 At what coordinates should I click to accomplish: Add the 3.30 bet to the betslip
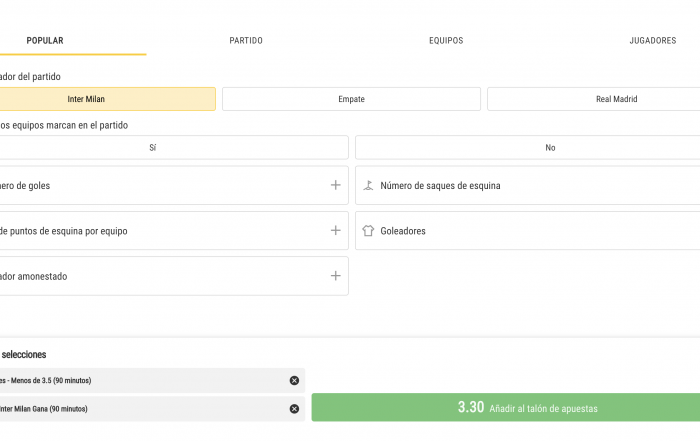[x=506, y=407]
